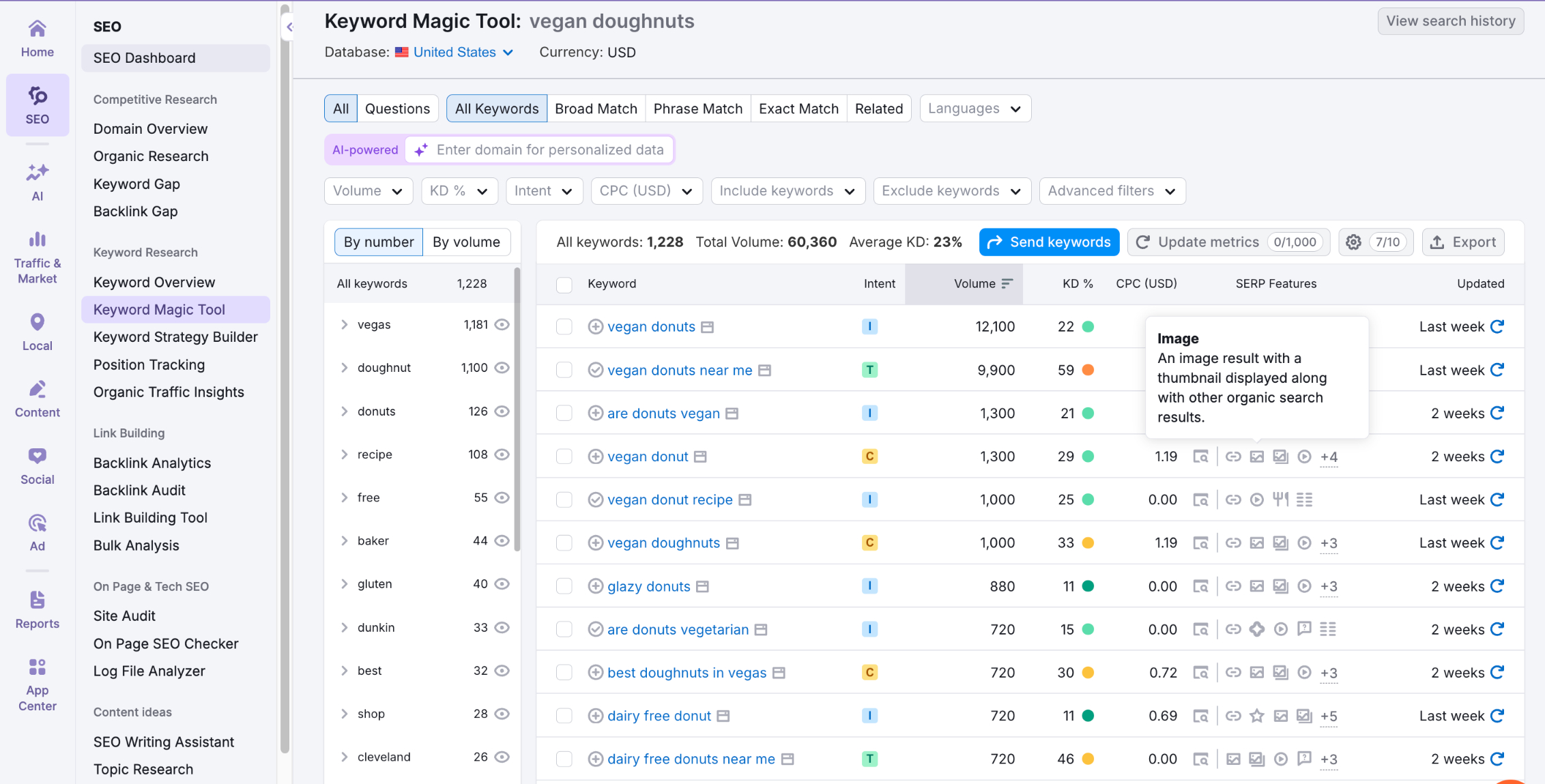Toggle visibility eye for vegas group
The height and width of the screenshot is (784, 1545).
click(x=502, y=325)
